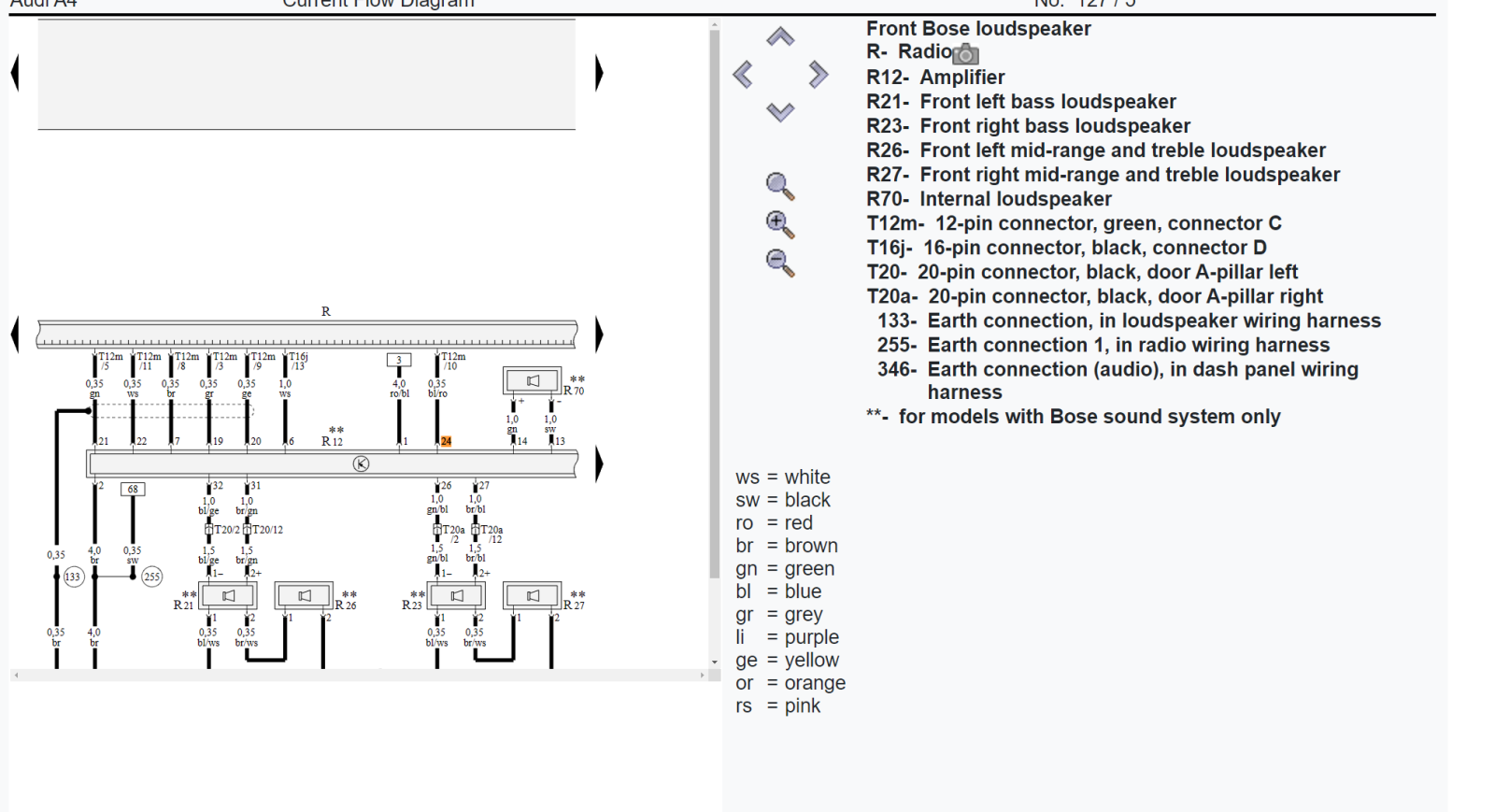The height and width of the screenshot is (812, 1495).
Task: Click the 'R70- Internal loudspeaker' entry
Action: (989, 199)
